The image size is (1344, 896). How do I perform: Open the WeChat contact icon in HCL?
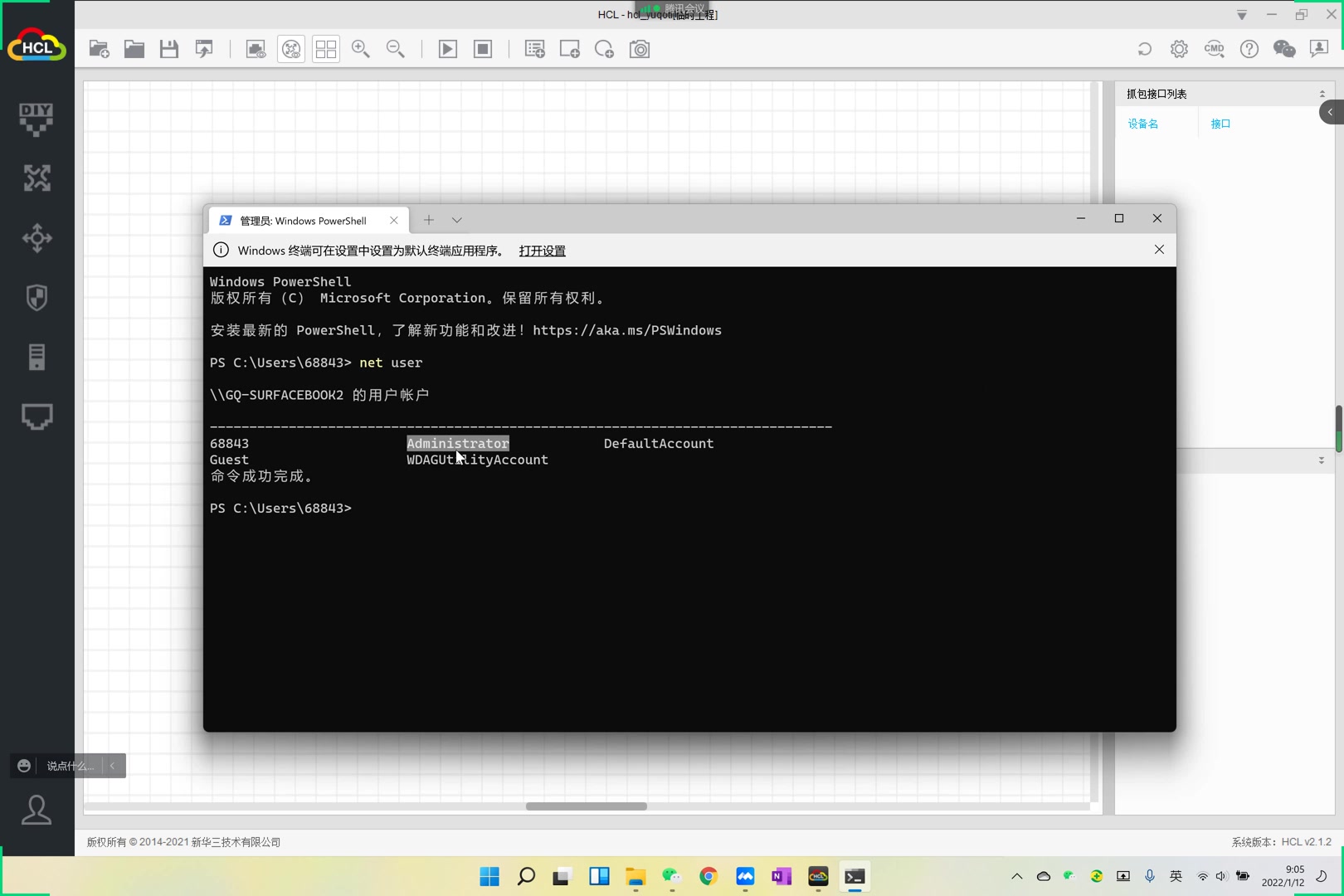pos(1284,49)
